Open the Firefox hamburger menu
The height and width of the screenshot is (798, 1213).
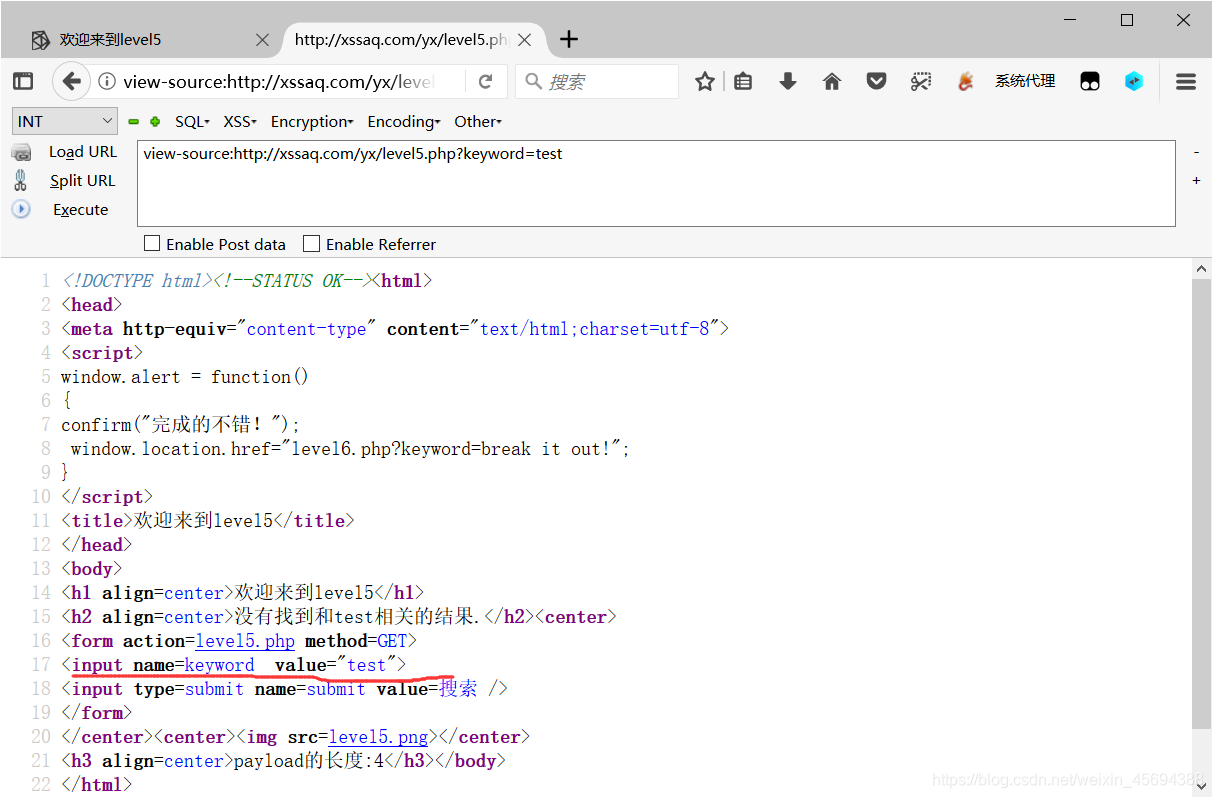(x=1186, y=82)
